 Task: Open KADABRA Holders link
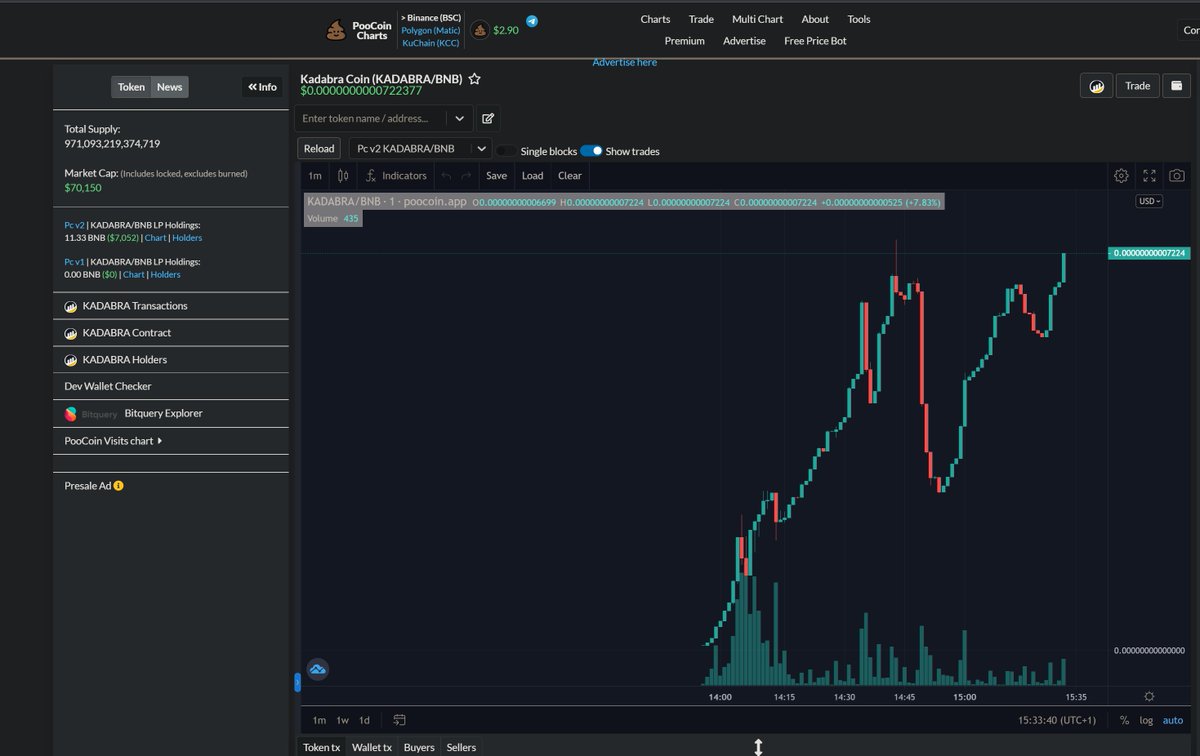pyautogui.click(x=125, y=360)
